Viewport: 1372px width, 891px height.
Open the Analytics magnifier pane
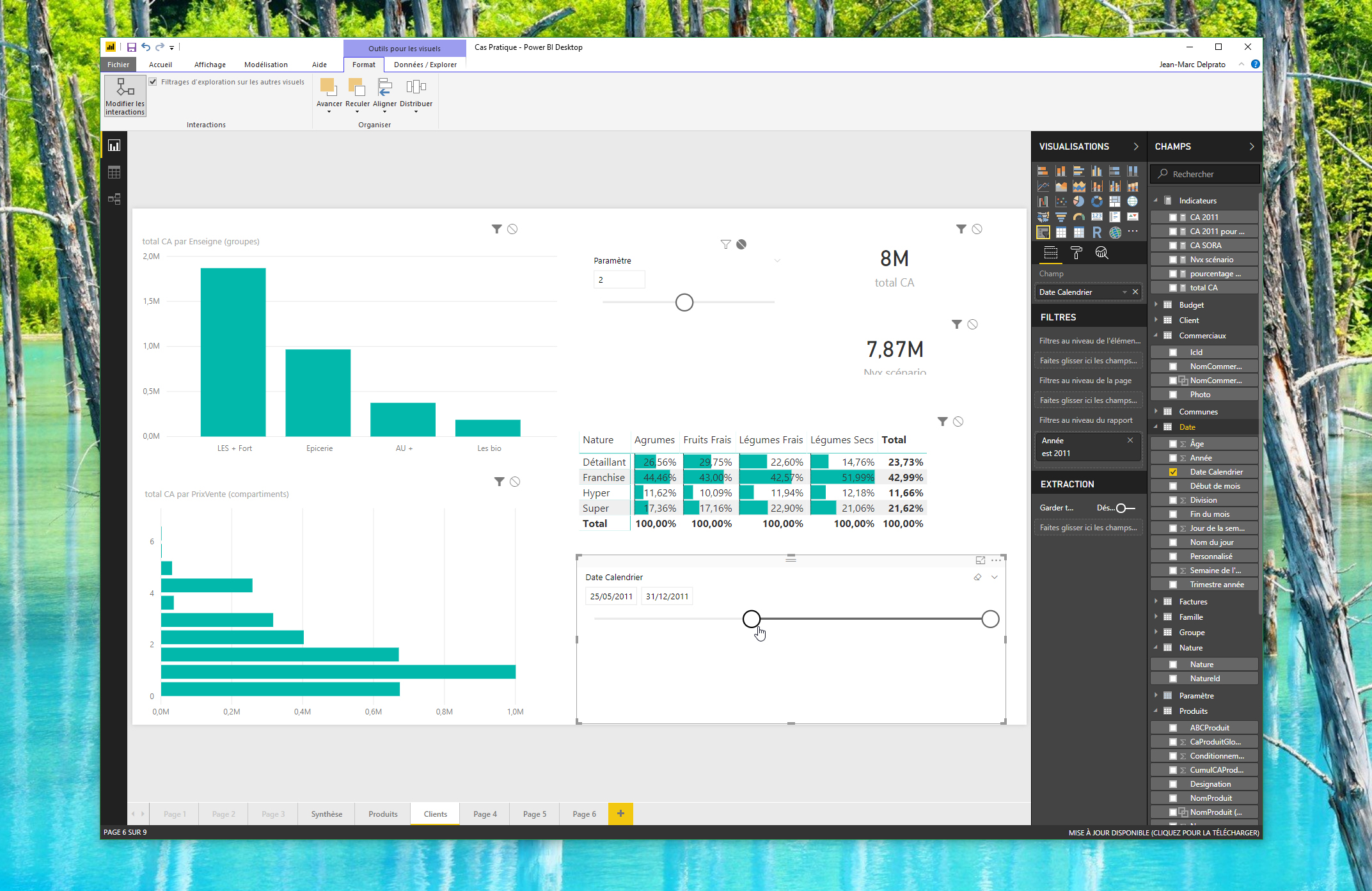[1101, 253]
